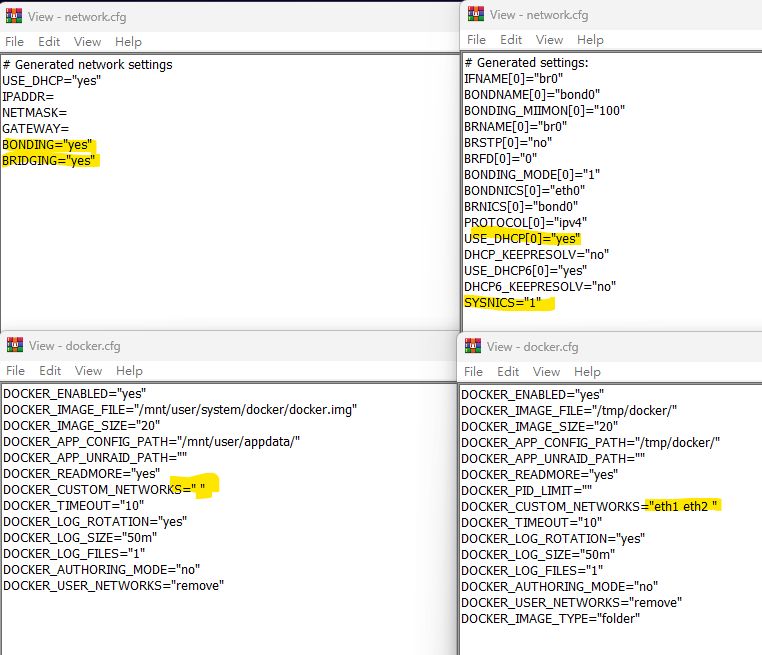This screenshot has width=762, height=655.
Task: Click the BRNAME[0]="br0" line
Action: (x=516, y=127)
